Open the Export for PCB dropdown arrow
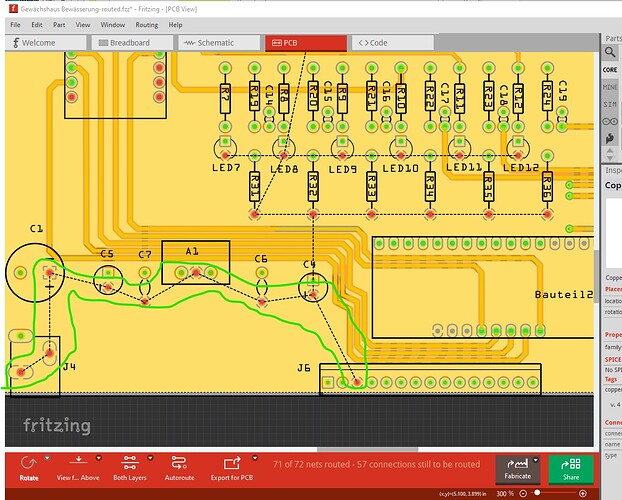 click(x=255, y=458)
